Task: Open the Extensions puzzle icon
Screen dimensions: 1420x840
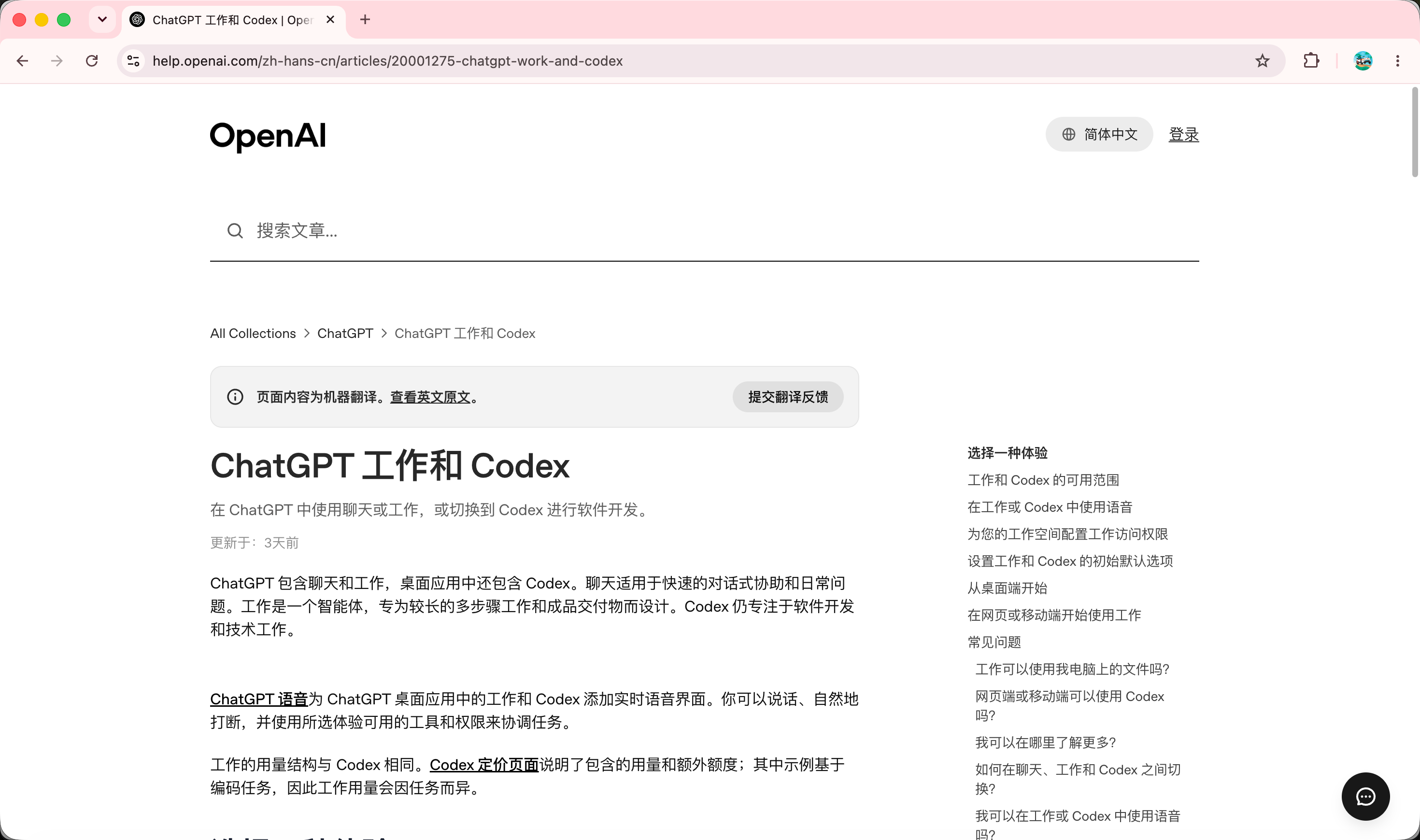Action: (1311, 61)
